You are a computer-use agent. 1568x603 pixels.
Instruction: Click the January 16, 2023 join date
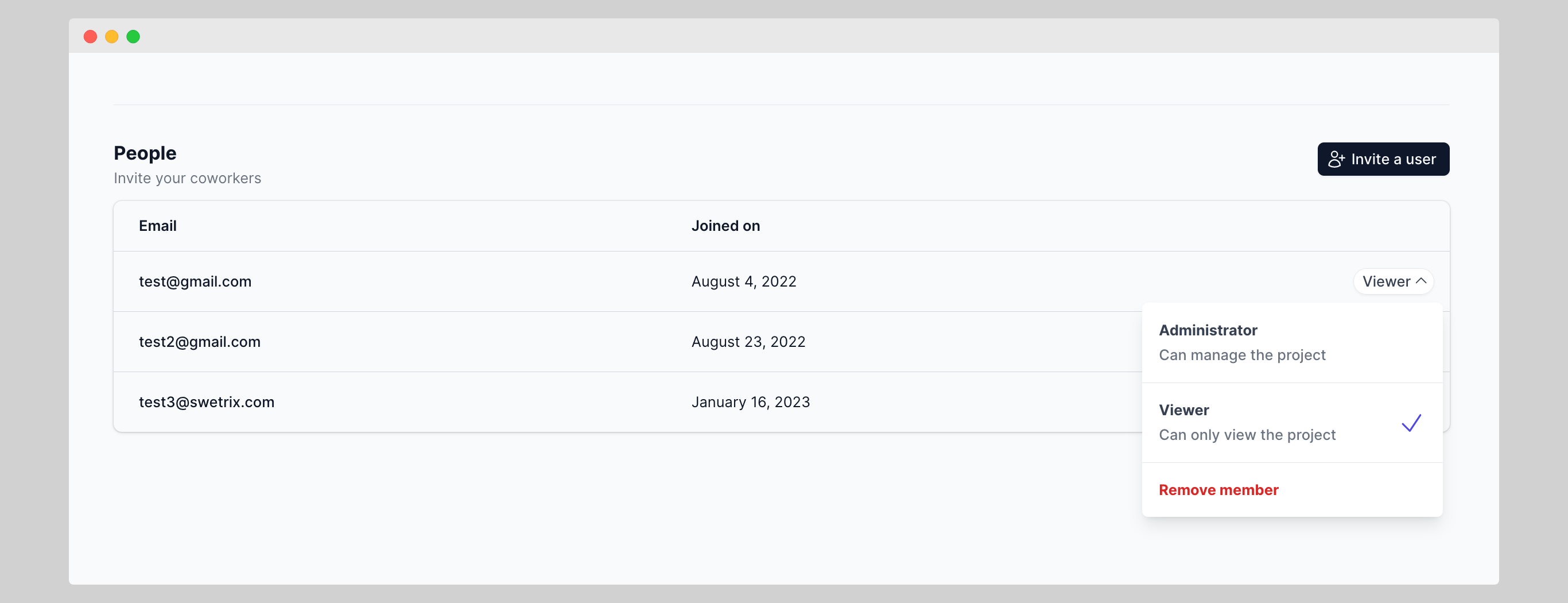(x=750, y=402)
